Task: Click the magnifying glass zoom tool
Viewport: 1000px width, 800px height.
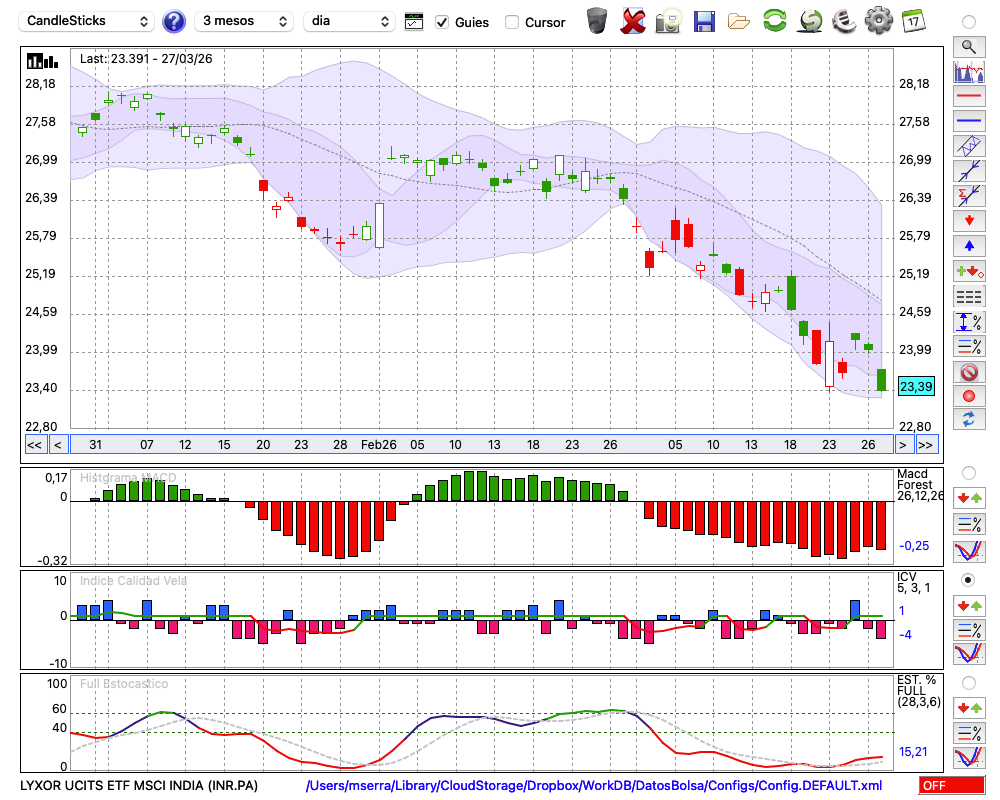Action: click(x=968, y=46)
